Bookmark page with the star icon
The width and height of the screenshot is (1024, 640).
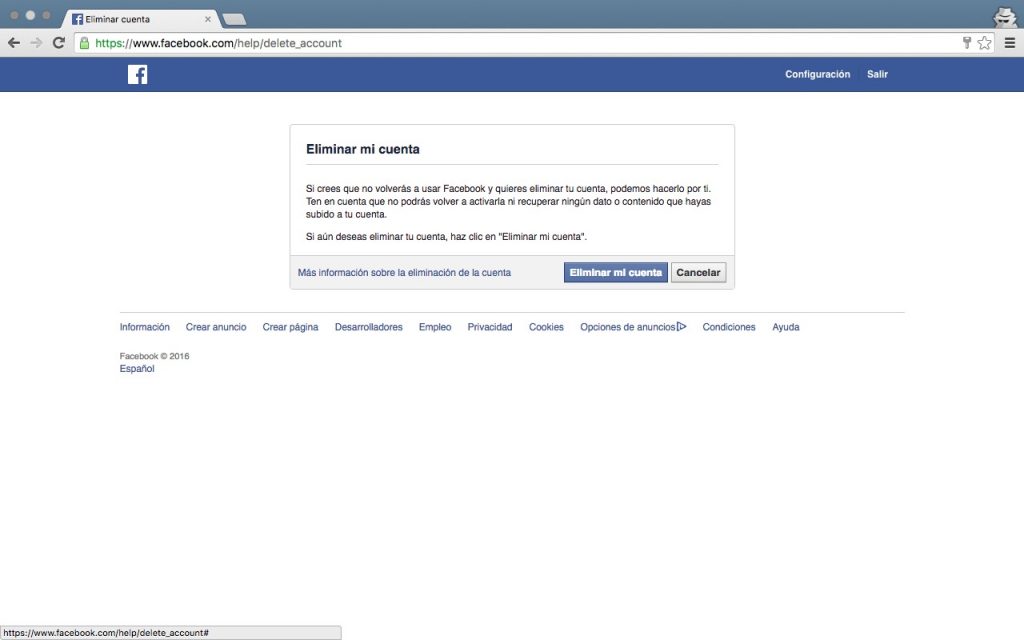pos(985,43)
